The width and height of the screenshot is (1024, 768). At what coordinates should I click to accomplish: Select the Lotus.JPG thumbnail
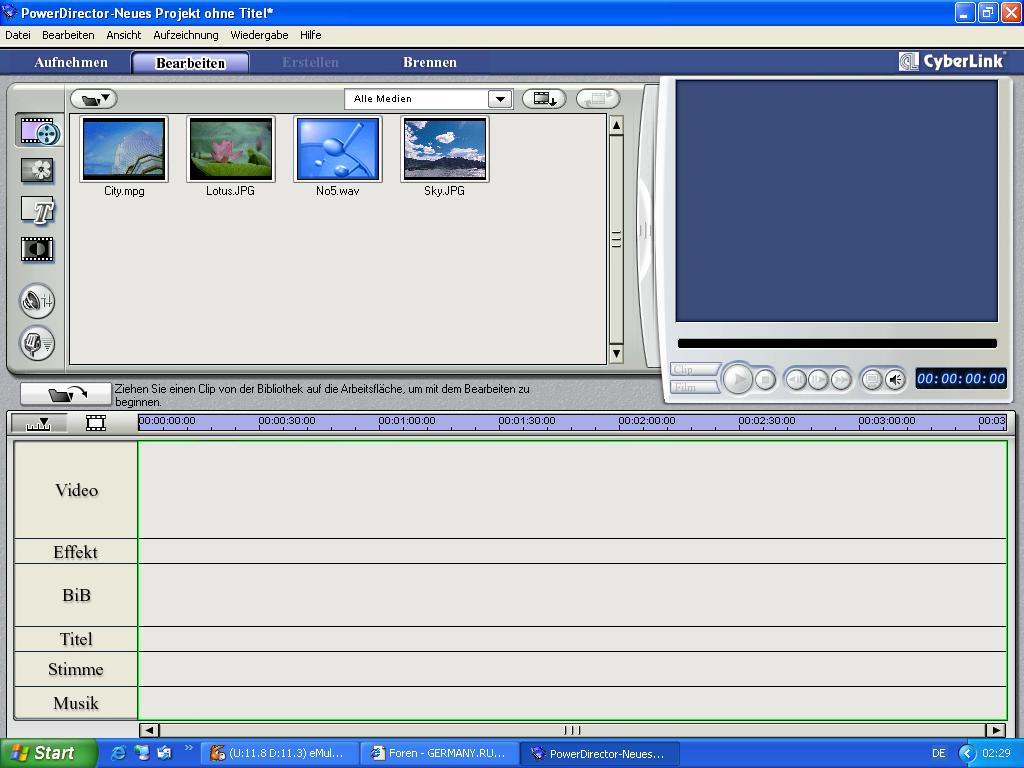231,149
